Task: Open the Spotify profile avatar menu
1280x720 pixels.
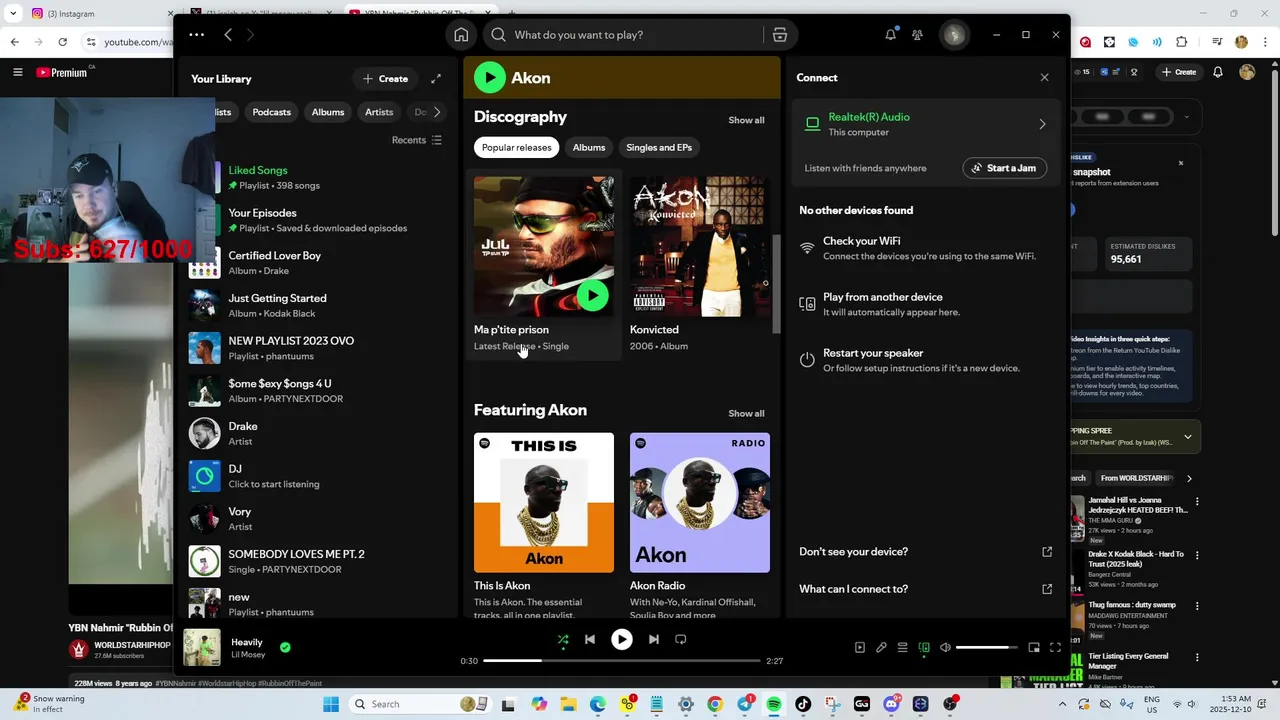Action: tap(954, 35)
